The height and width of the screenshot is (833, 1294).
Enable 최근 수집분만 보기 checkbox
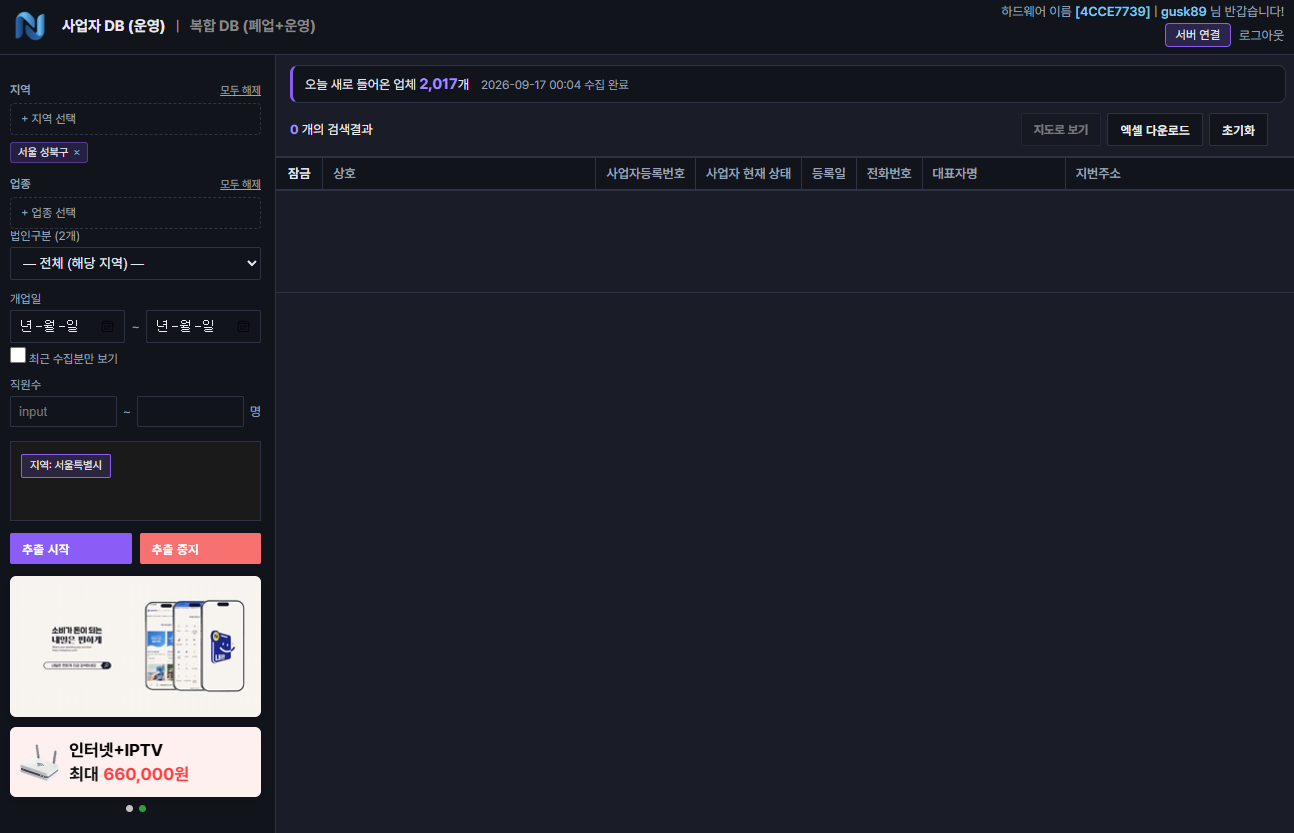coord(18,355)
